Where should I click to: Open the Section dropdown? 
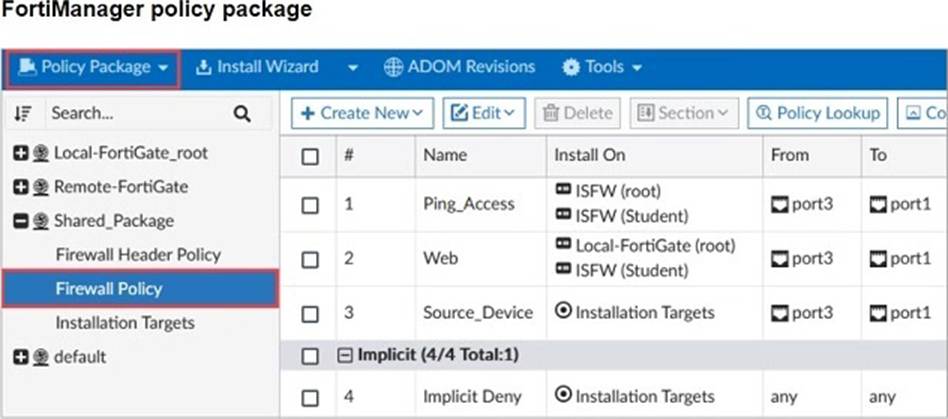(684, 113)
